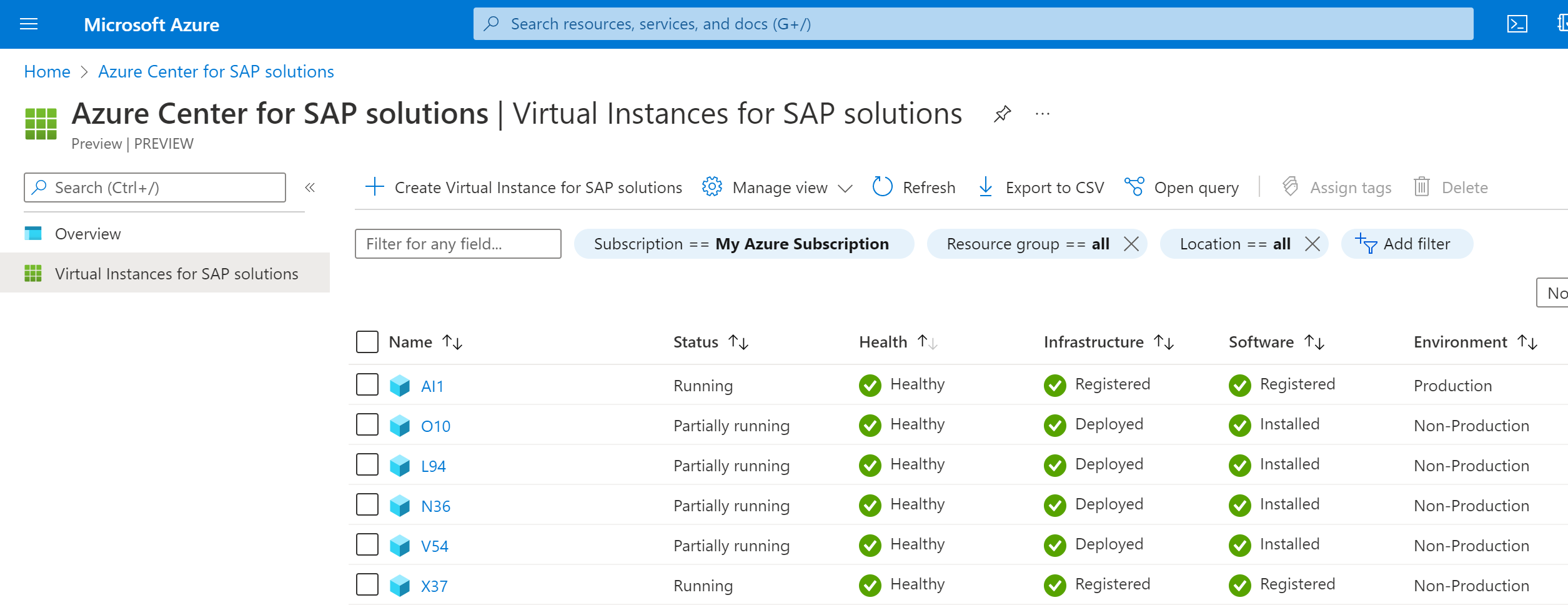The width and height of the screenshot is (1568, 605).
Task: Remove the Resource group filter
Action: pyautogui.click(x=1131, y=244)
